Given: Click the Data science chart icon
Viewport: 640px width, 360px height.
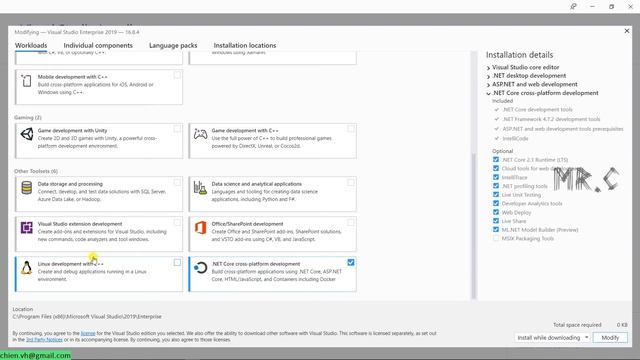Looking at the screenshot, I should pos(200,188).
